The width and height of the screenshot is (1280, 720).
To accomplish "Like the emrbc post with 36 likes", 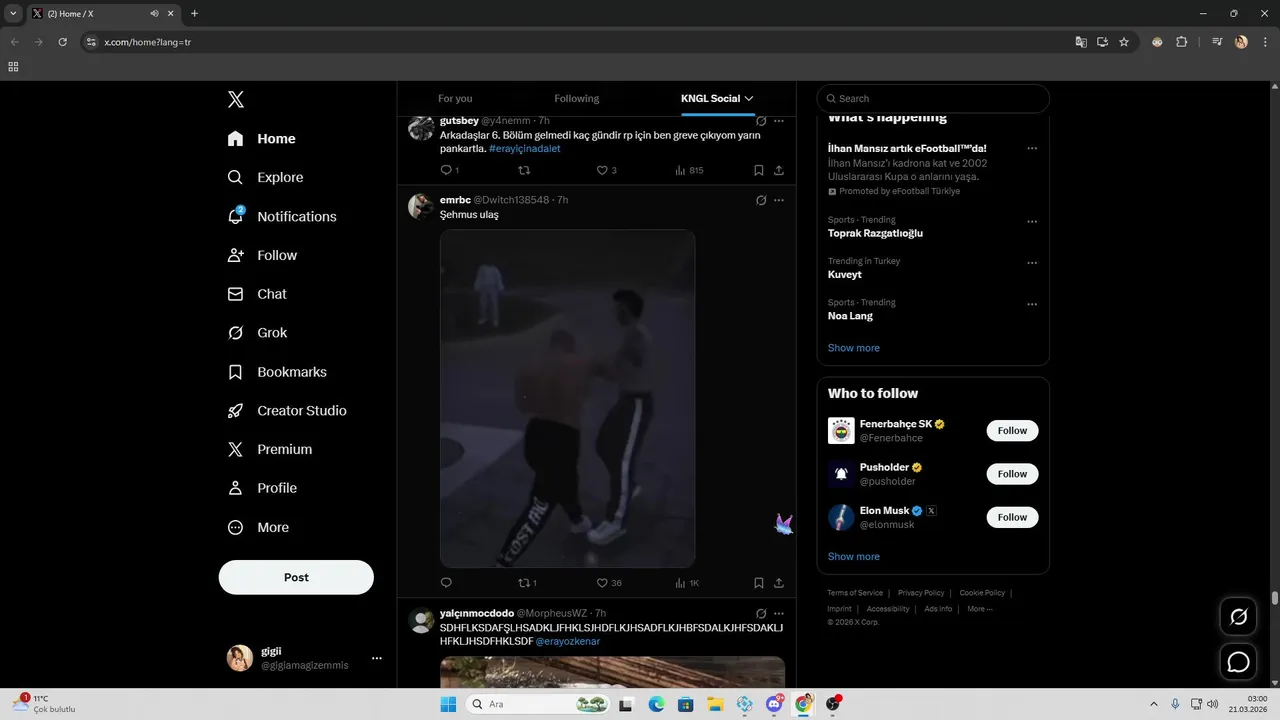I will [x=609, y=583].
